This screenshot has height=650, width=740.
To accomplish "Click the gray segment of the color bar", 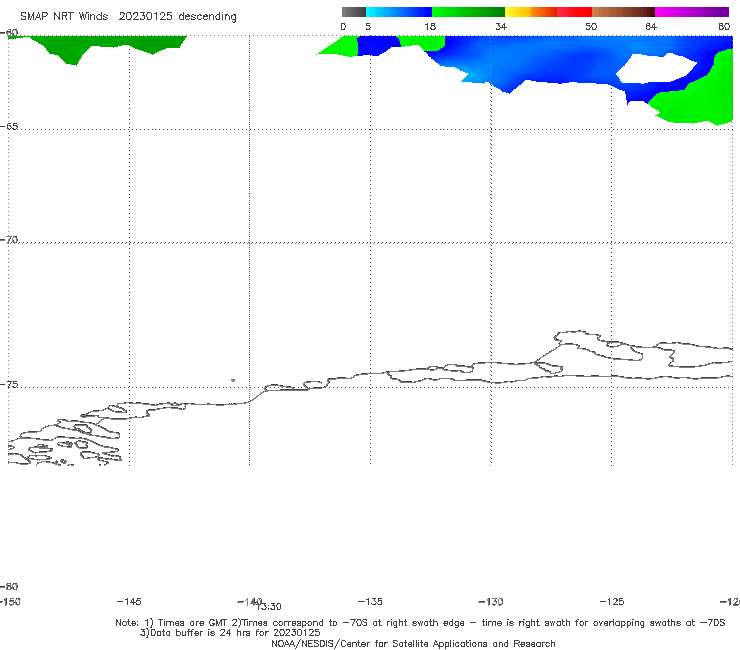I will click(353, 12).
